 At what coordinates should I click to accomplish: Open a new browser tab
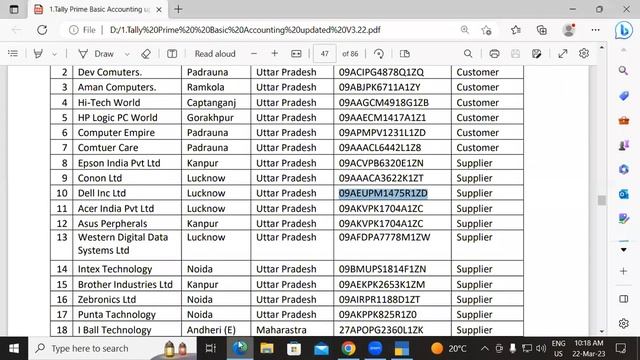[178, 9]
